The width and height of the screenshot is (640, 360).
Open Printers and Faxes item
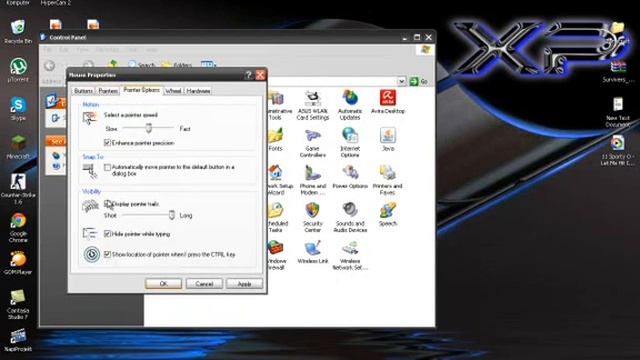387,180
